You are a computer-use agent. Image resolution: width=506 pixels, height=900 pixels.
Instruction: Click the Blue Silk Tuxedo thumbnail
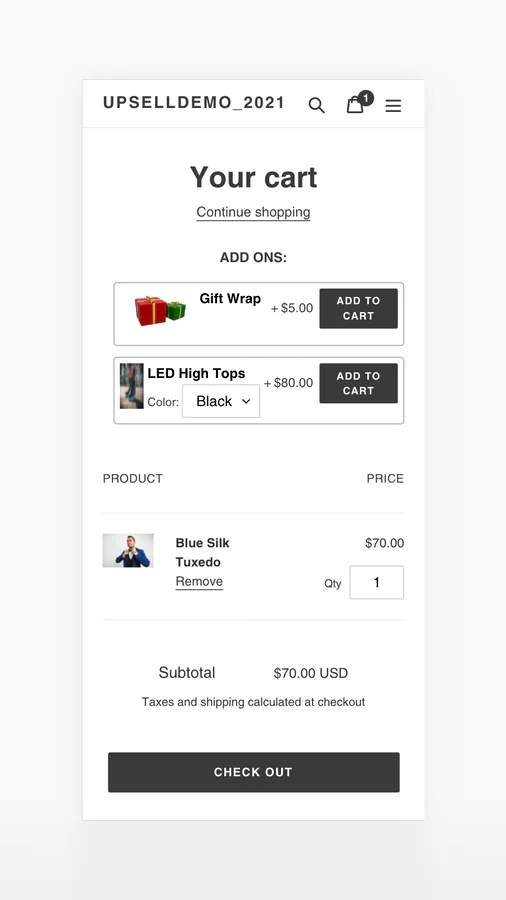(x=128, y=550)
